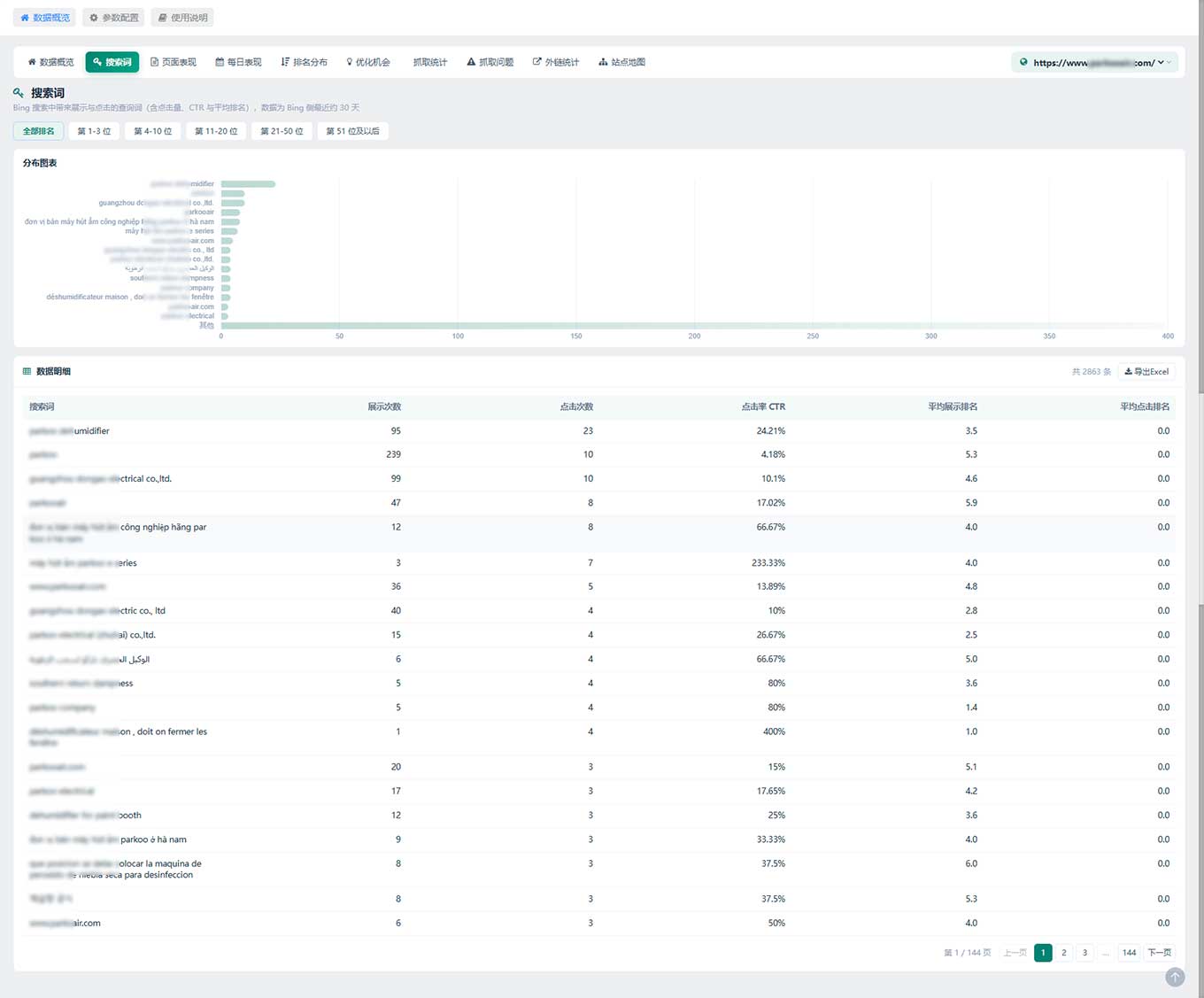Click the download icon on 导出Excel button
1204x998 pixels.
point(1129,371)
